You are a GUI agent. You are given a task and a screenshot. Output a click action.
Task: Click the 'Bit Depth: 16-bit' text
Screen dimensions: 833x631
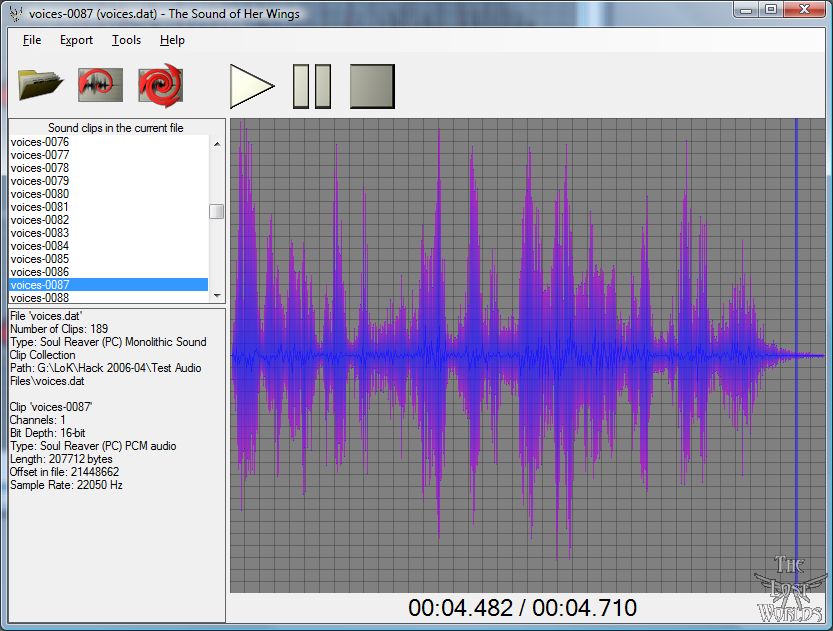coord(47,433)
